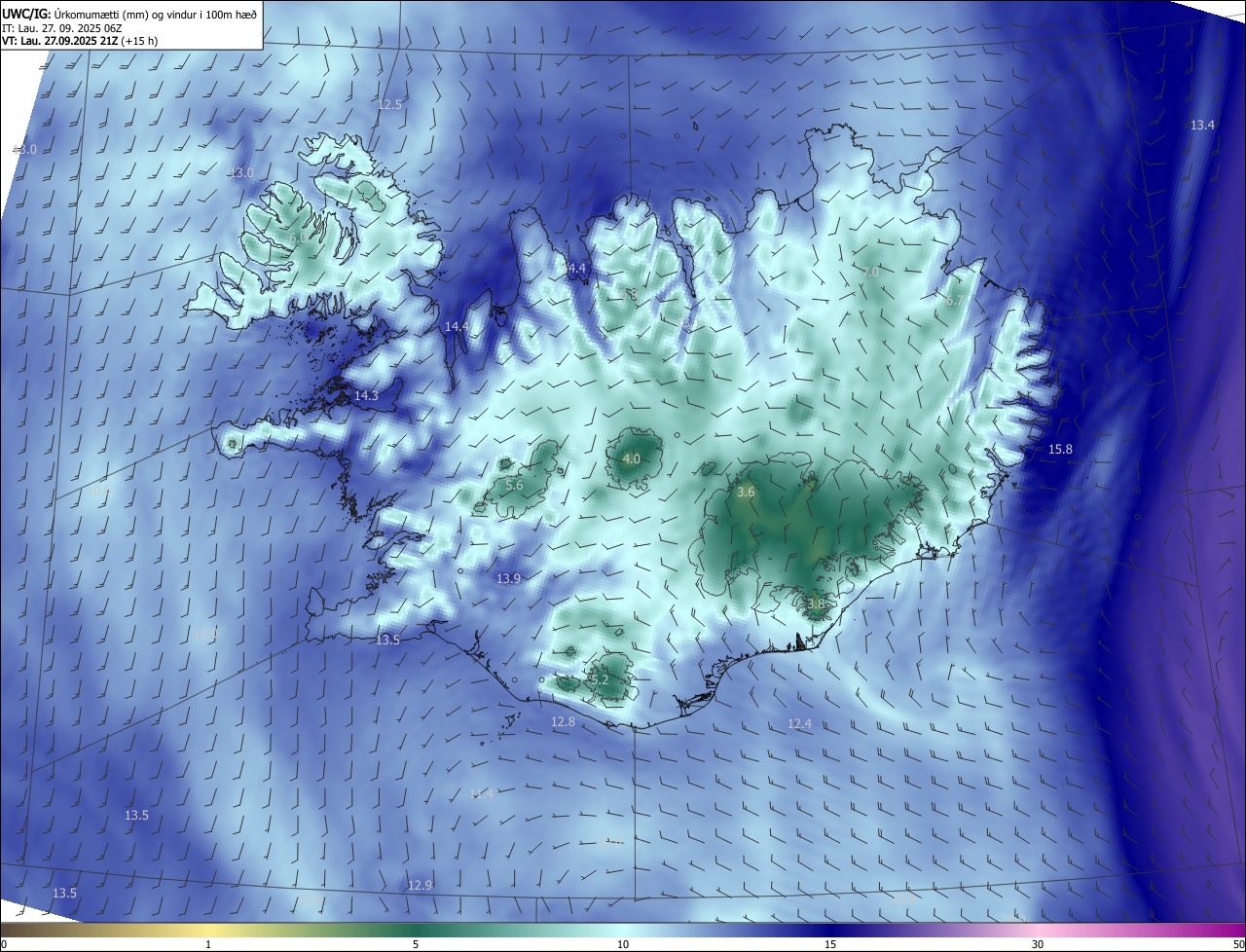Click the 14.3 value label
Image resolution: width=1246 pixels, height=952 pixels.
[366, 396]
